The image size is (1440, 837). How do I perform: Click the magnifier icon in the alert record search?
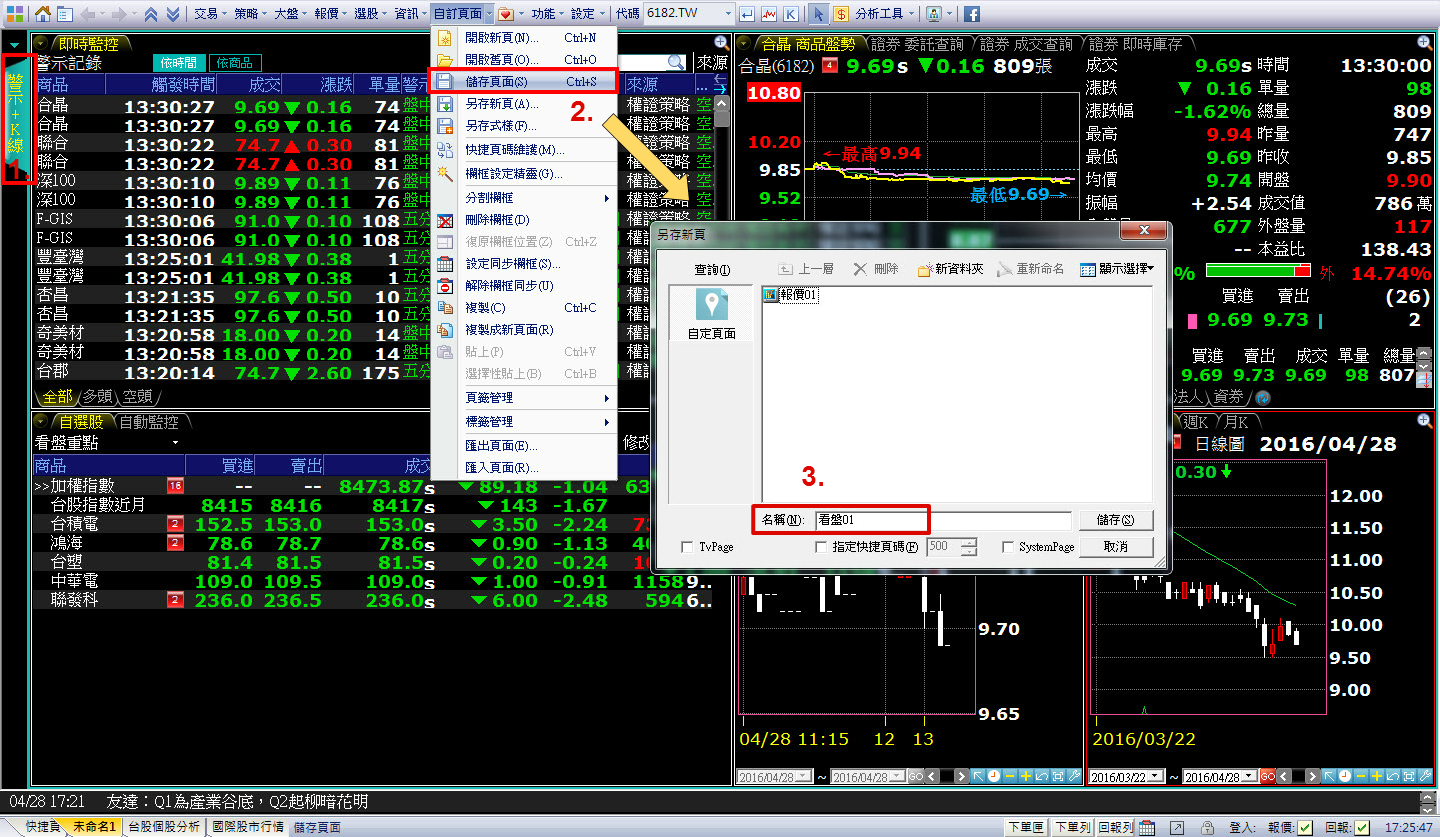click(676, 62)
